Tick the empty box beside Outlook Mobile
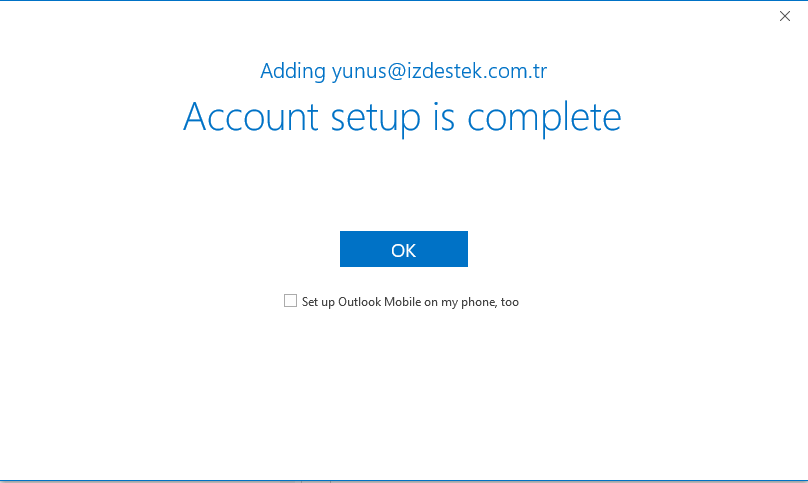 point(290,301)
